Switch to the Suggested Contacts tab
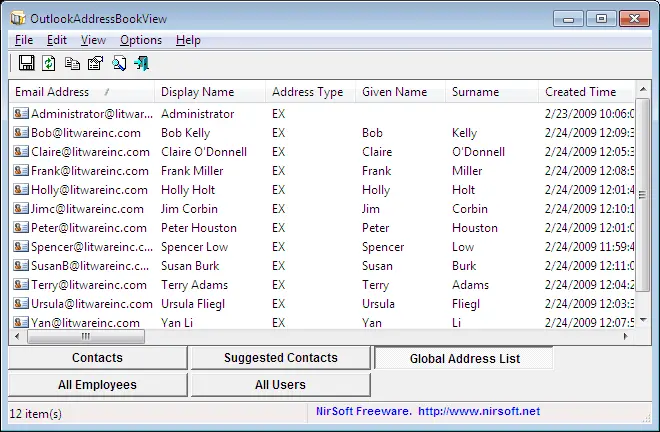Screen dimensions: 660x432 pyautogui.click(x=280, y=358)
